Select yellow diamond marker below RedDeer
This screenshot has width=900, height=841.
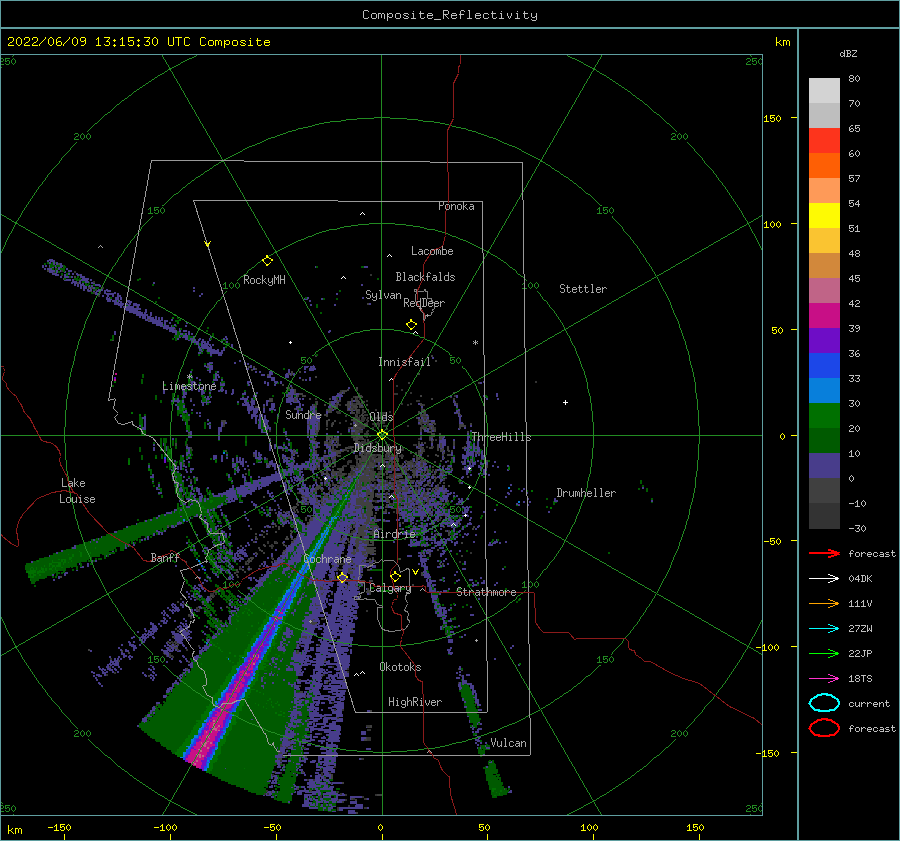[x=411, y=325]
